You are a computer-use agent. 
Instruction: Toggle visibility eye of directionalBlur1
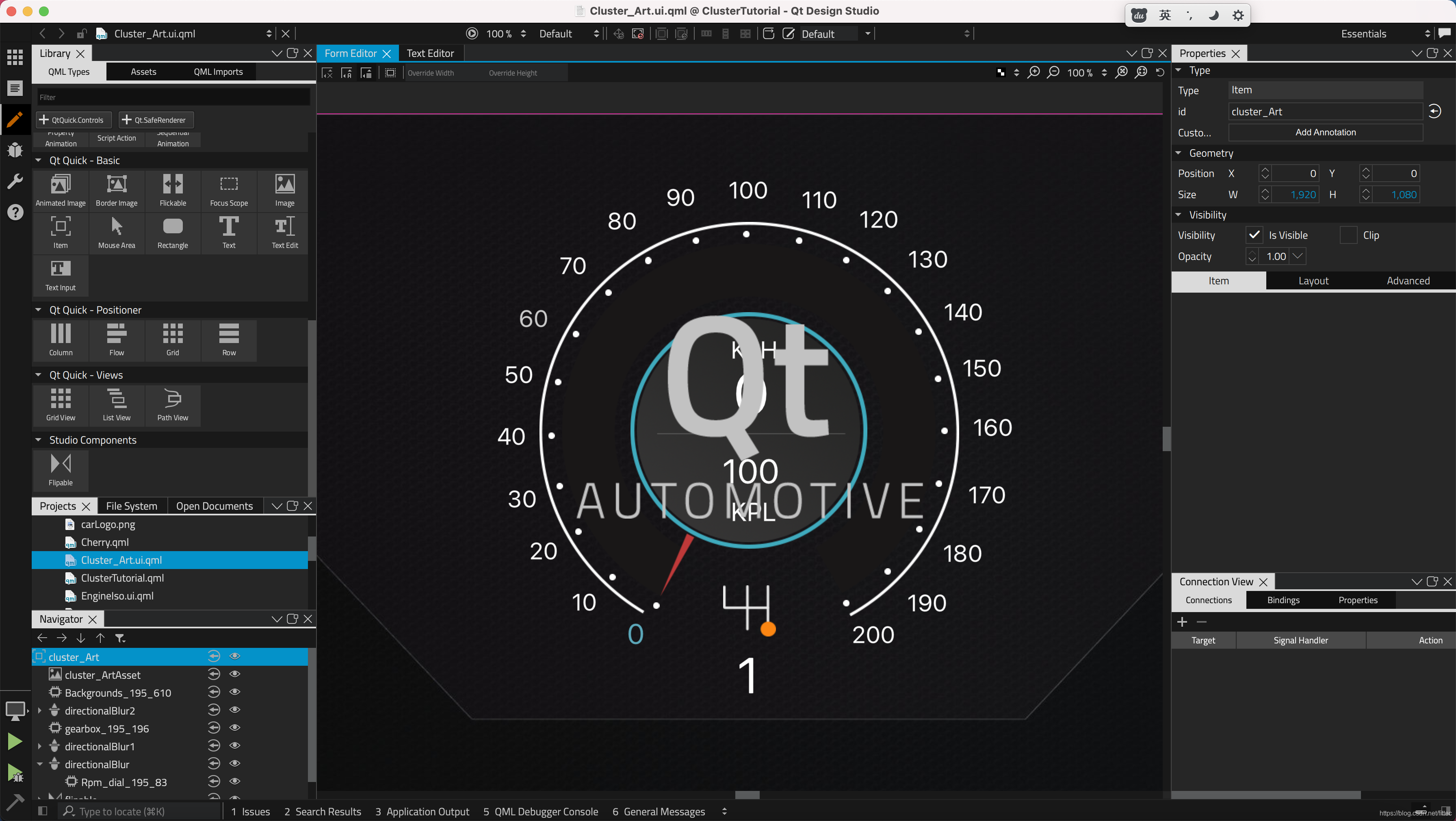coord(235,746)
